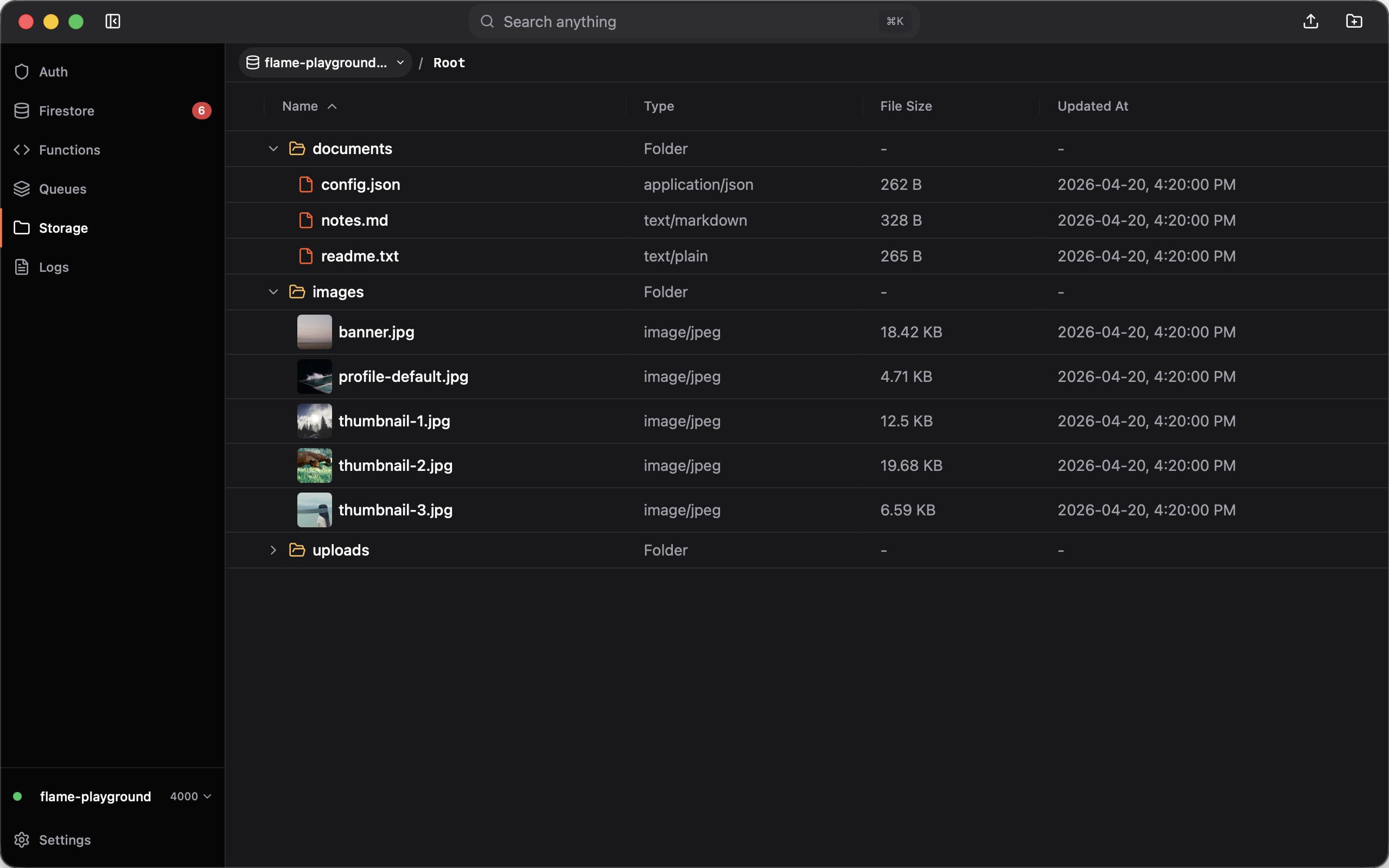Open the Auth section
This screenshot has height=868, width=1389.
point(112,72)
